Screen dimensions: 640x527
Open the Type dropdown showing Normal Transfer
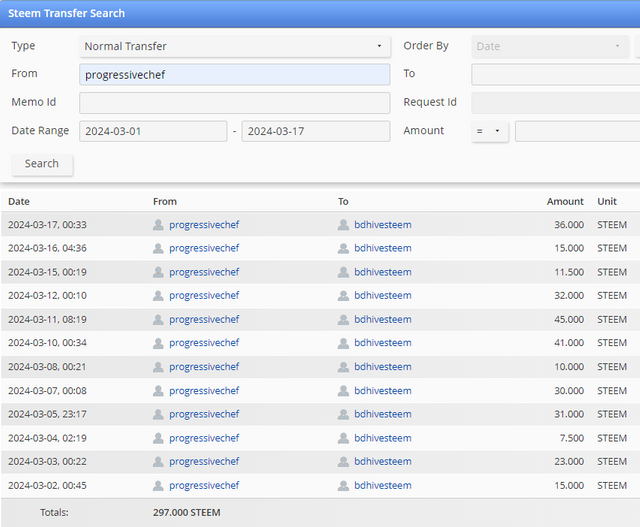tap(235, 46)
